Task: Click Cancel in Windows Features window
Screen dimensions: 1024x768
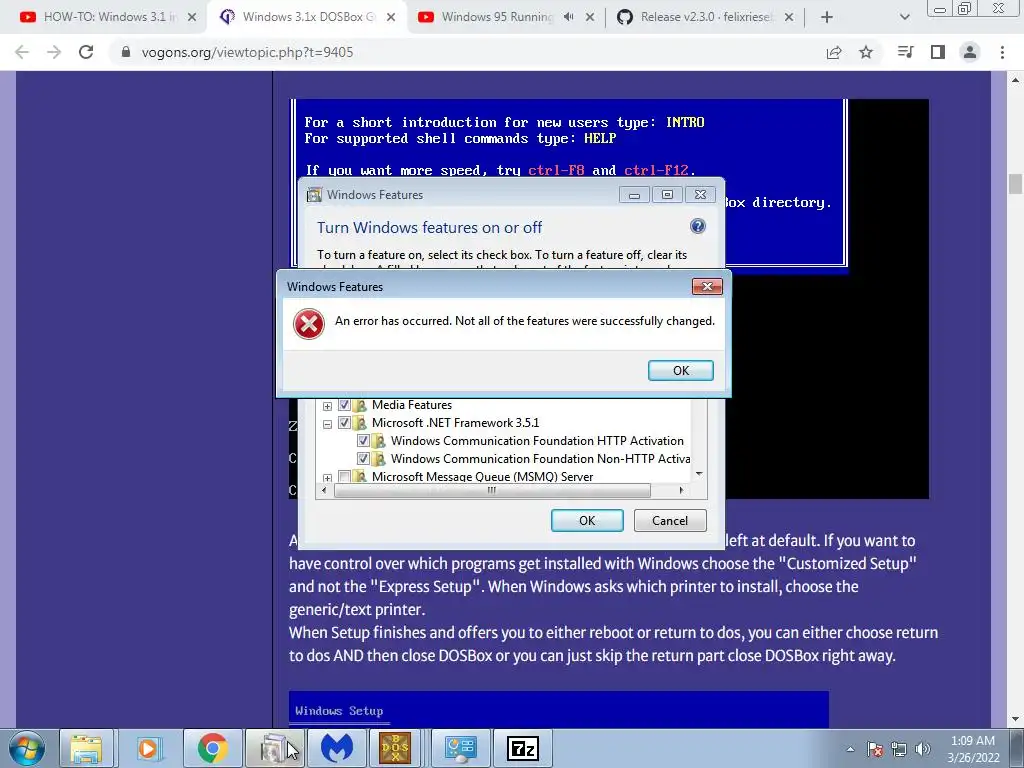Action: pyautogui.click(x=670, y=520)
